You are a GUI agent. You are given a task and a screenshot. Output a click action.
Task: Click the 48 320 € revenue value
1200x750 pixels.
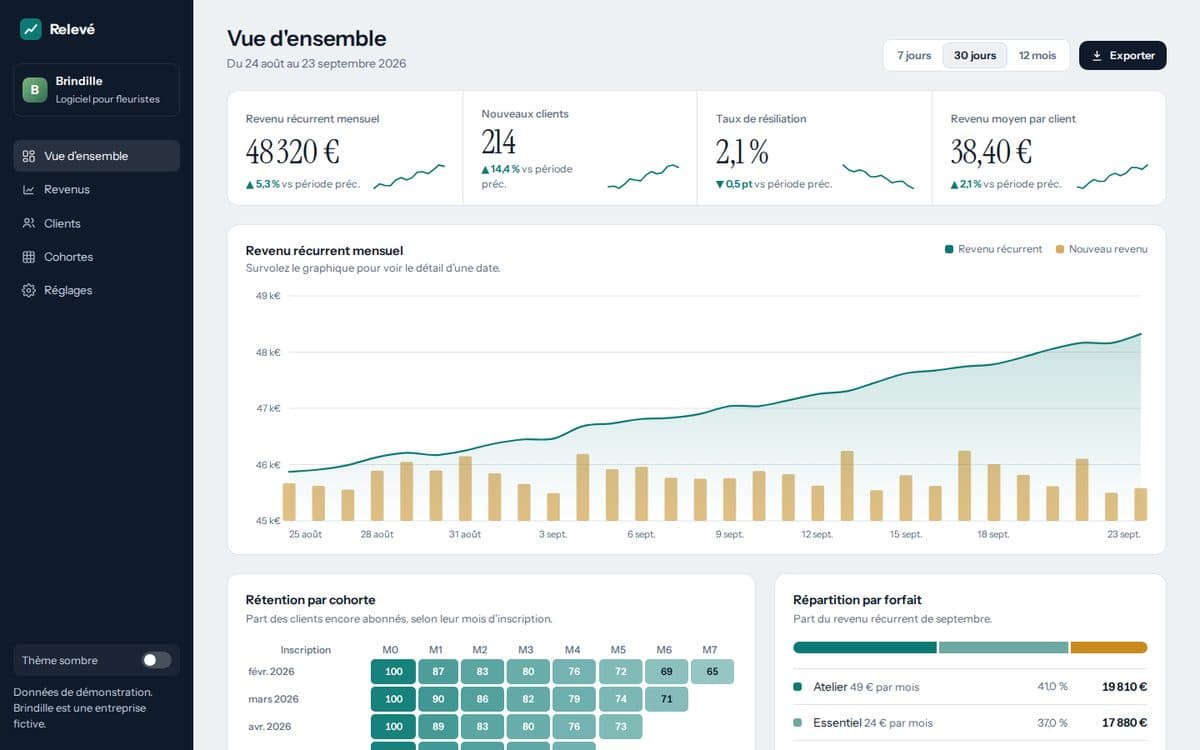click(x=293, y=152)
